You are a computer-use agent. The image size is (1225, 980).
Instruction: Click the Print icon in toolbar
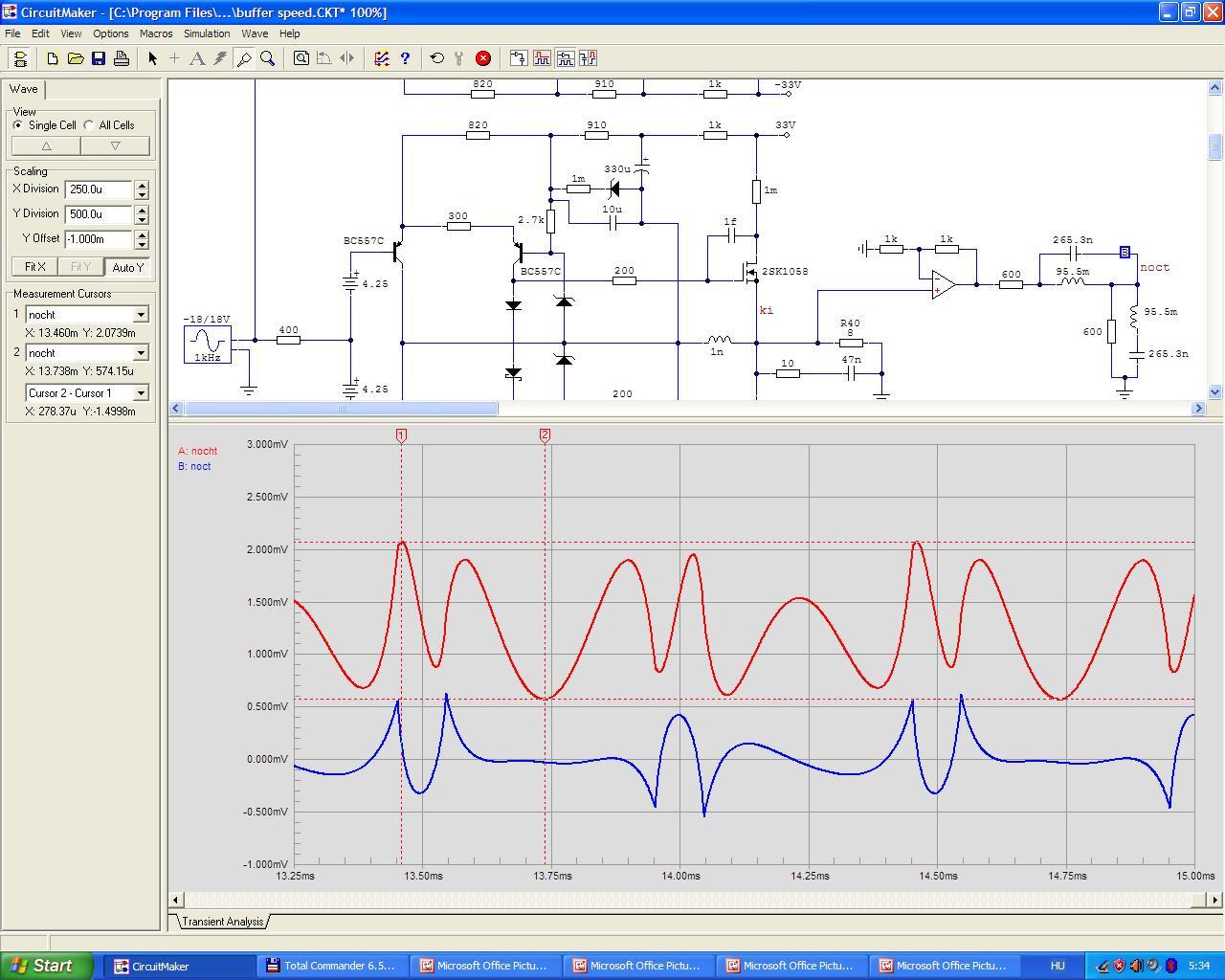(122, 58)
